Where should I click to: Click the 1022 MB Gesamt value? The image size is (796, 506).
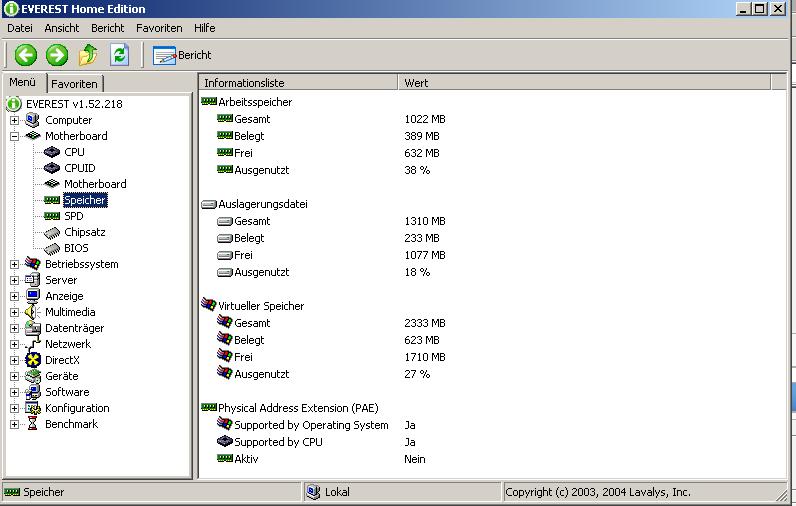425,119
